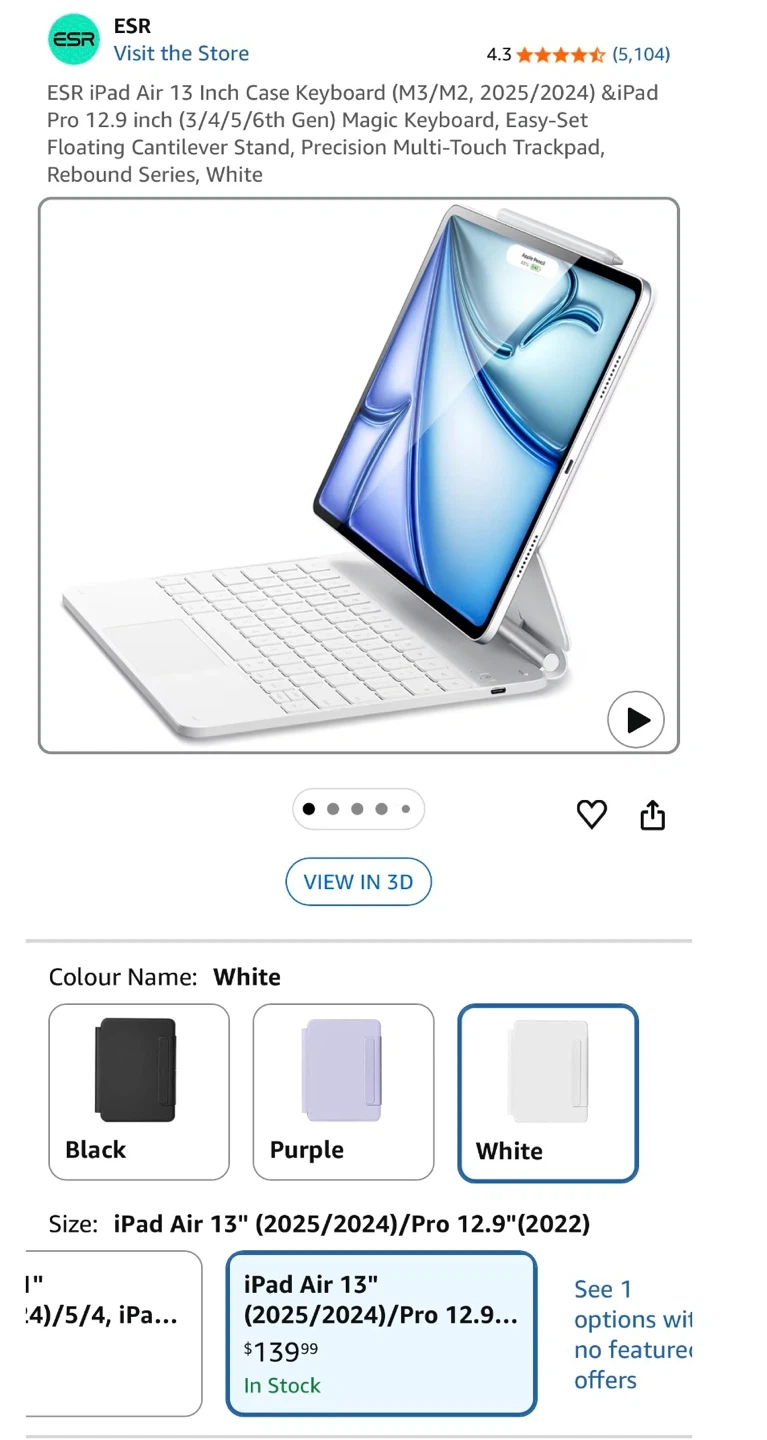This screenshot has width=767, height=1440.
Task: Tap the 4.3 rating score text
Action: point(498,54)
